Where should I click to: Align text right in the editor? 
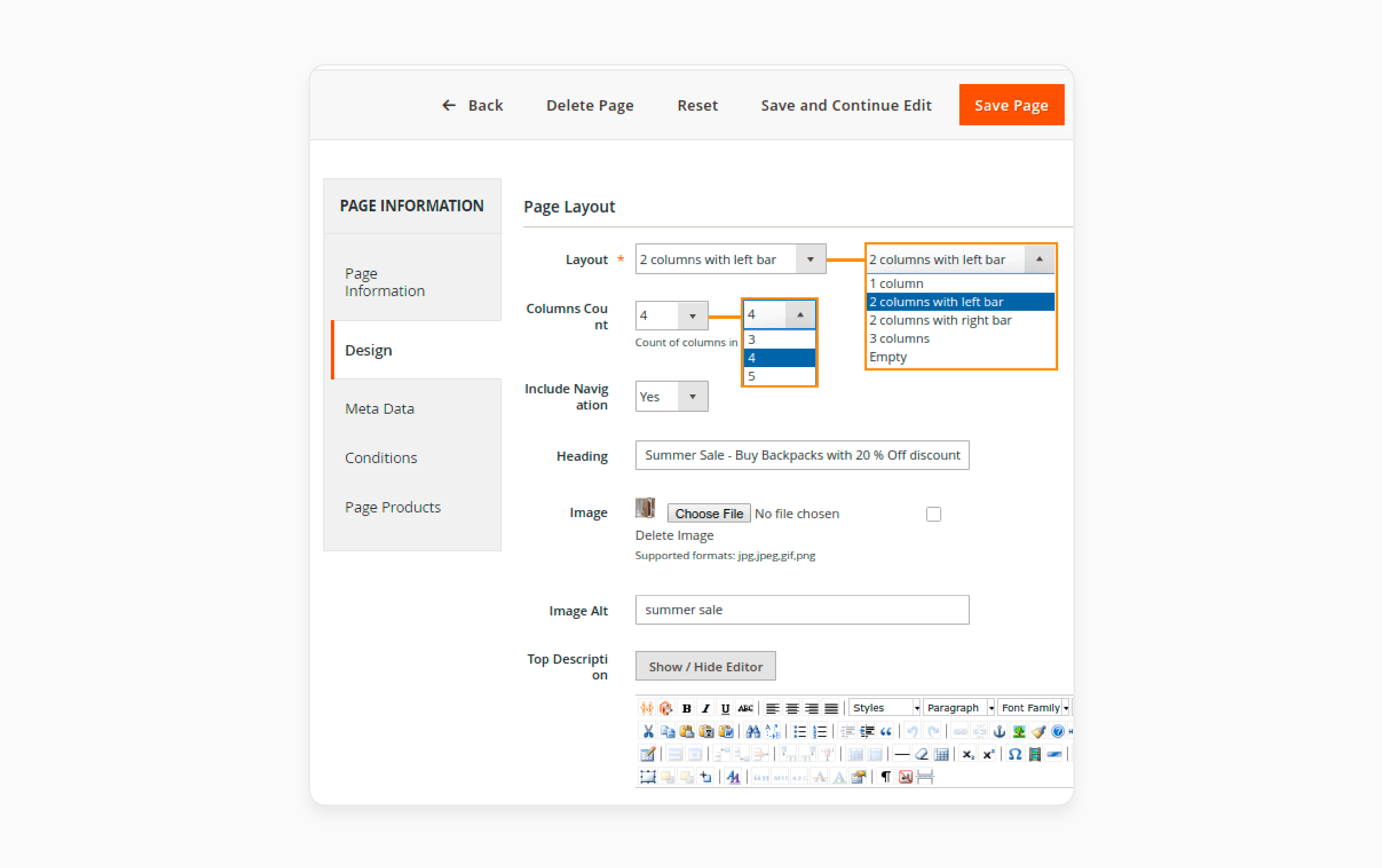pyautogui.click(x=812, y=708)
